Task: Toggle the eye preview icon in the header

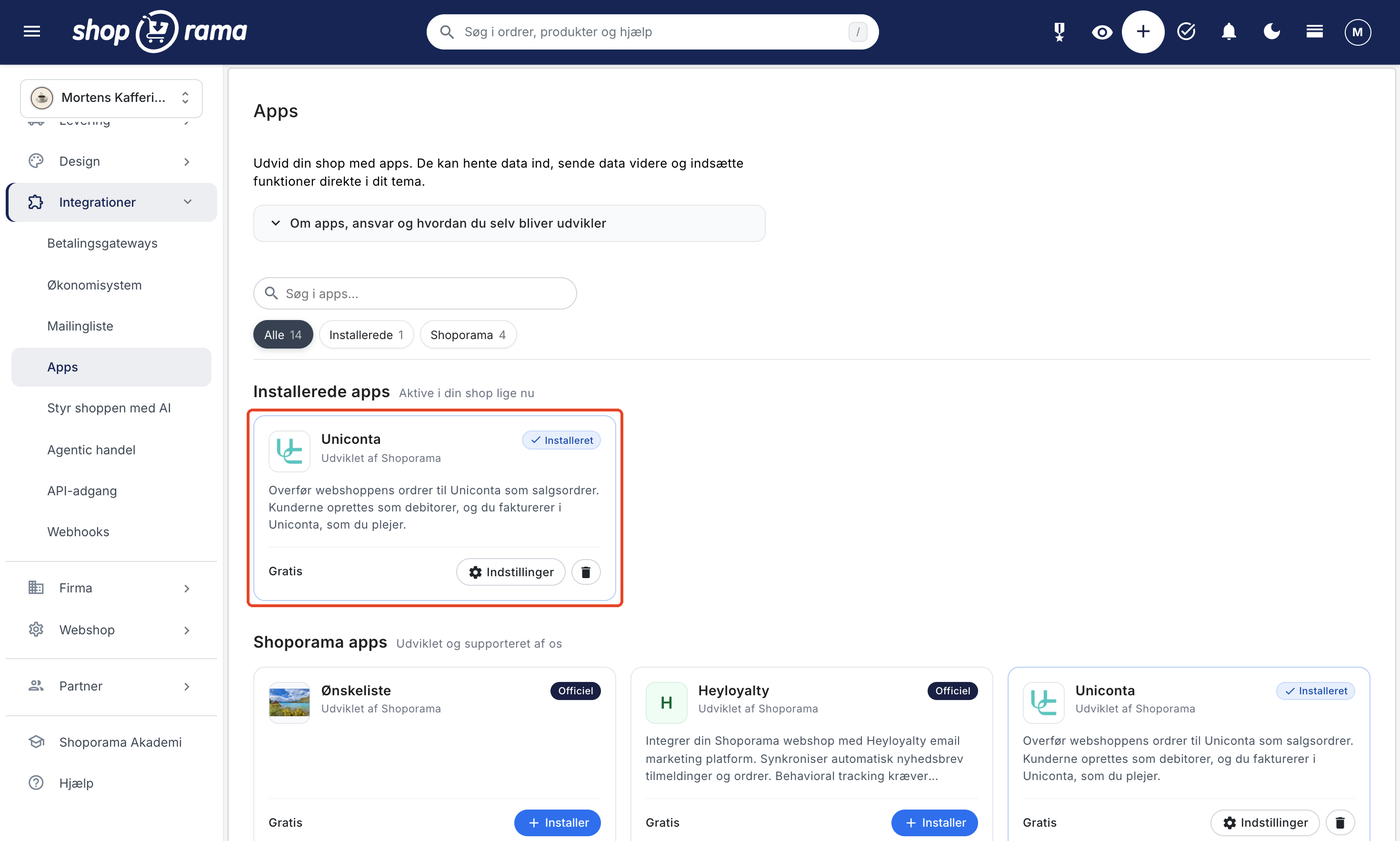Action: click(x=1102, y=32)
